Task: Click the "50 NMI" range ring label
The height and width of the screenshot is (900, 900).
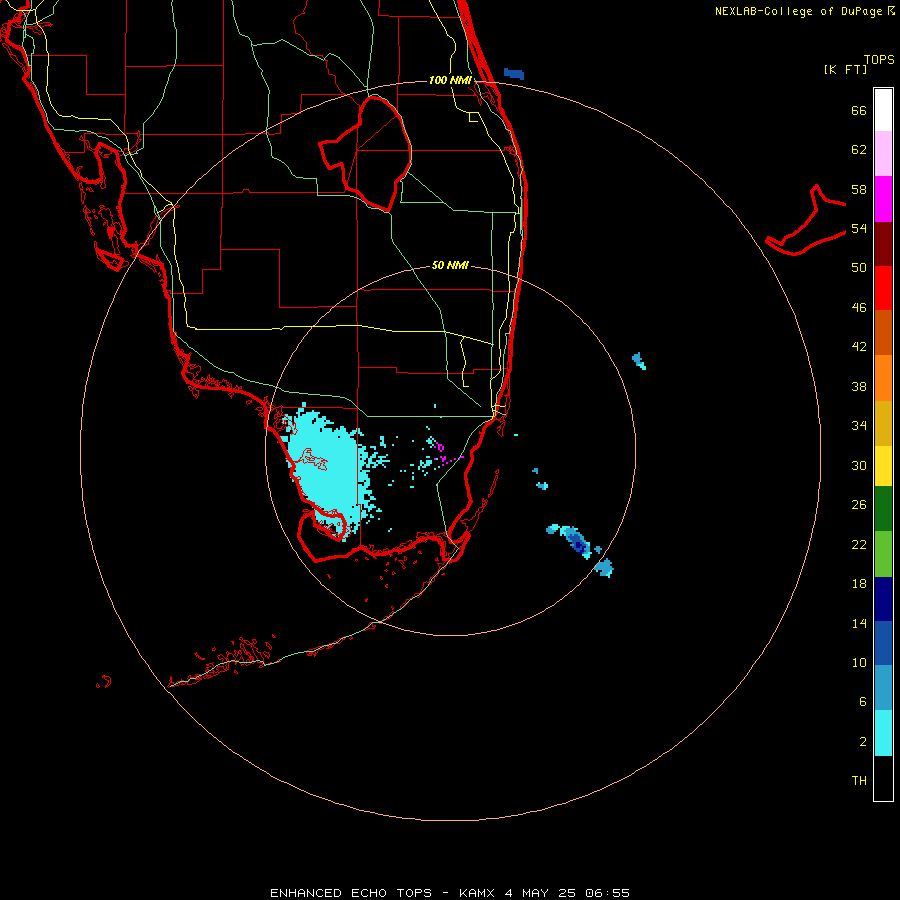Action: click(450, 265)
